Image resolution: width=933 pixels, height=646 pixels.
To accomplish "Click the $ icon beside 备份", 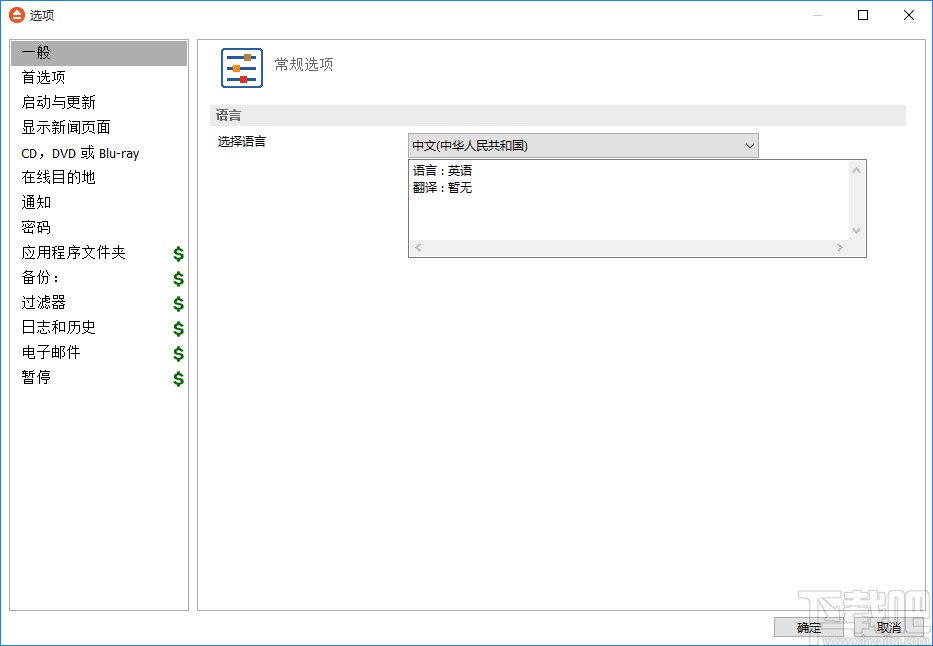I will click(178, 278).
